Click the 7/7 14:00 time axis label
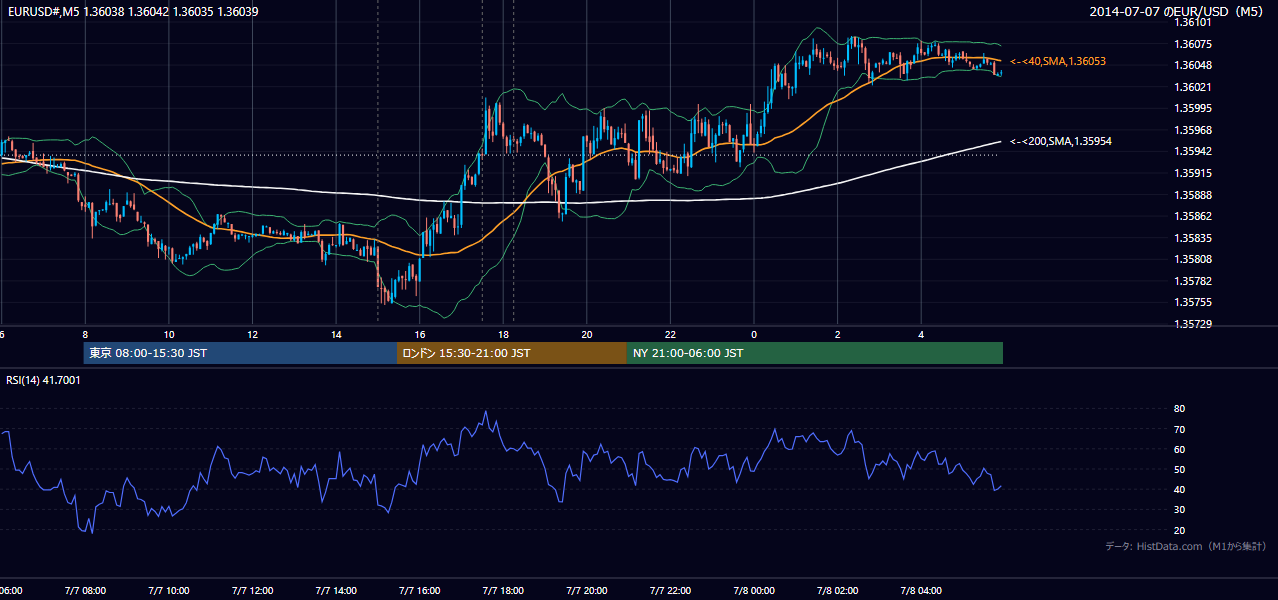 (x=336, y=591)
